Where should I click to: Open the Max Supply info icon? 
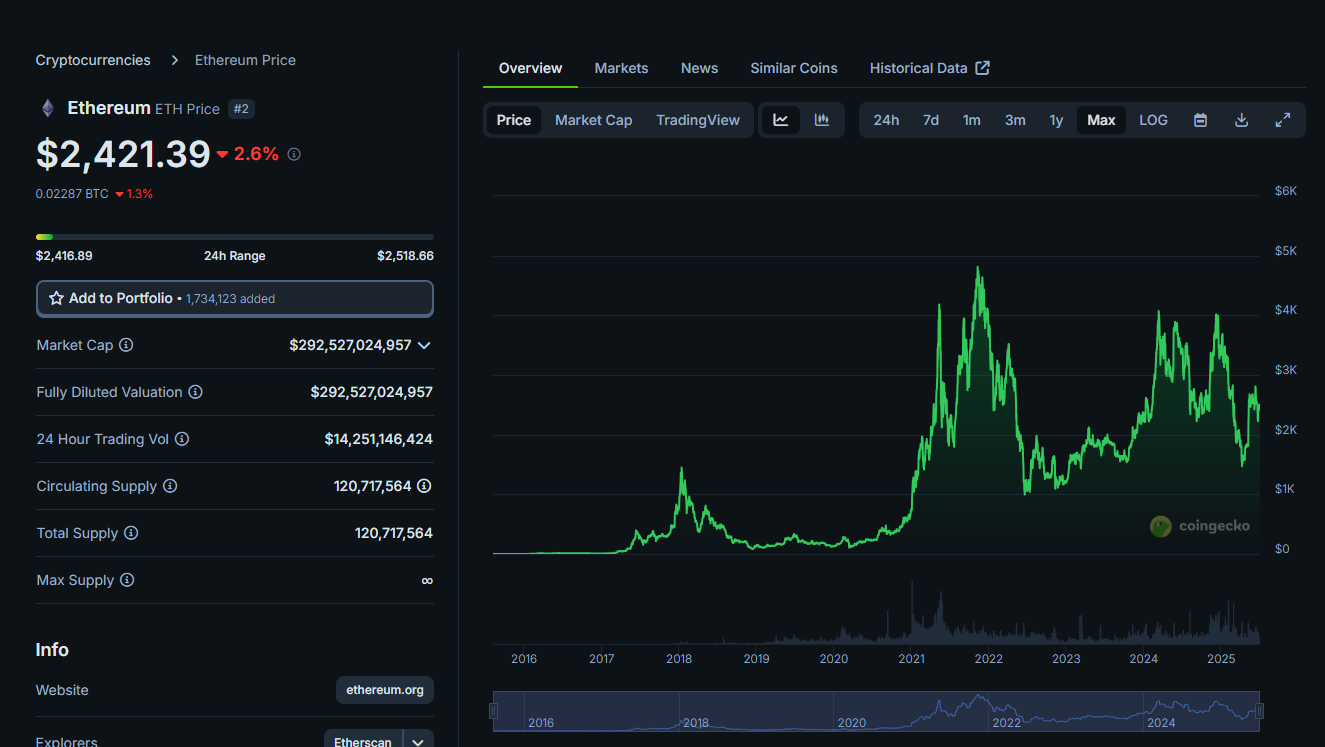pyautogui.click(x=127, y=580)
